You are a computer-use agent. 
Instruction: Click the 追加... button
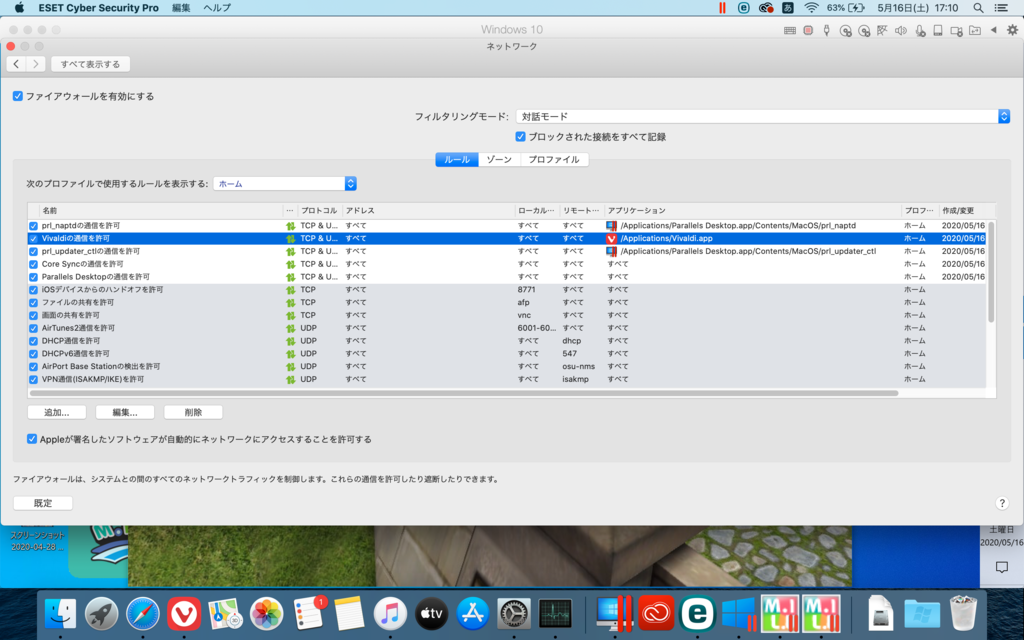(x=56, y=412)
